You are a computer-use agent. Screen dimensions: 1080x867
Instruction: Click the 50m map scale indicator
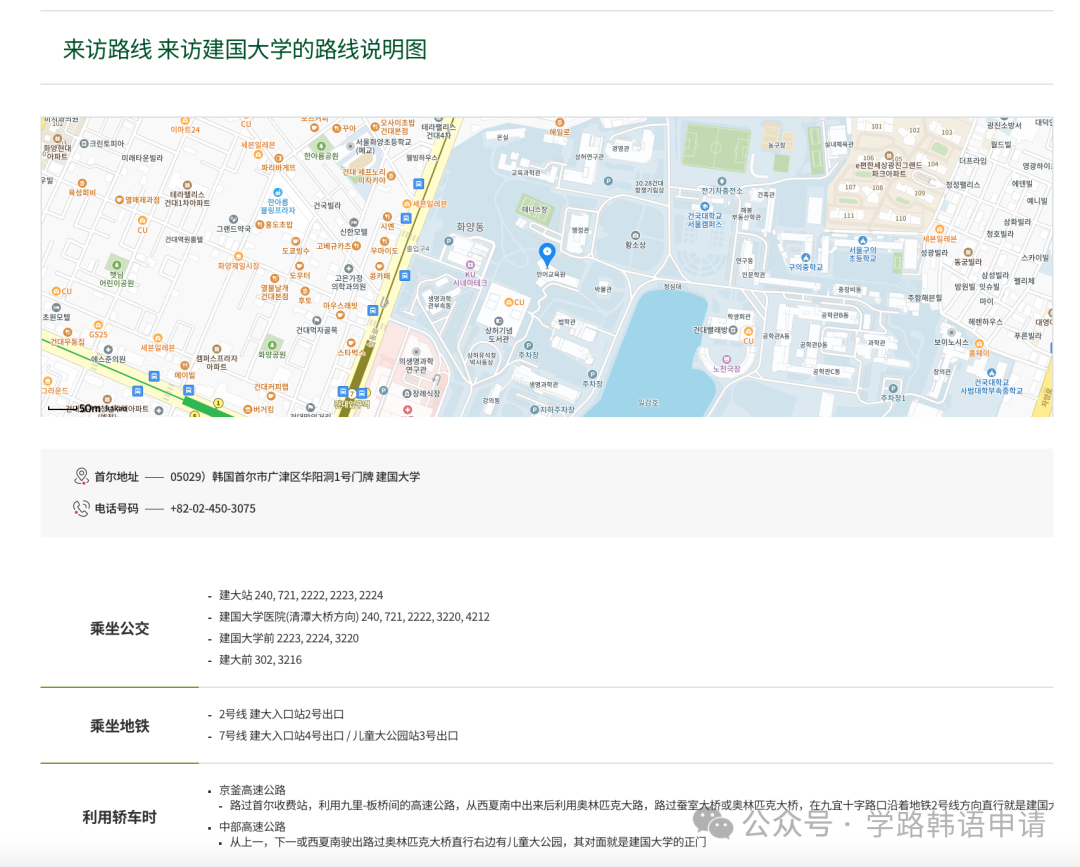point(76,408)
